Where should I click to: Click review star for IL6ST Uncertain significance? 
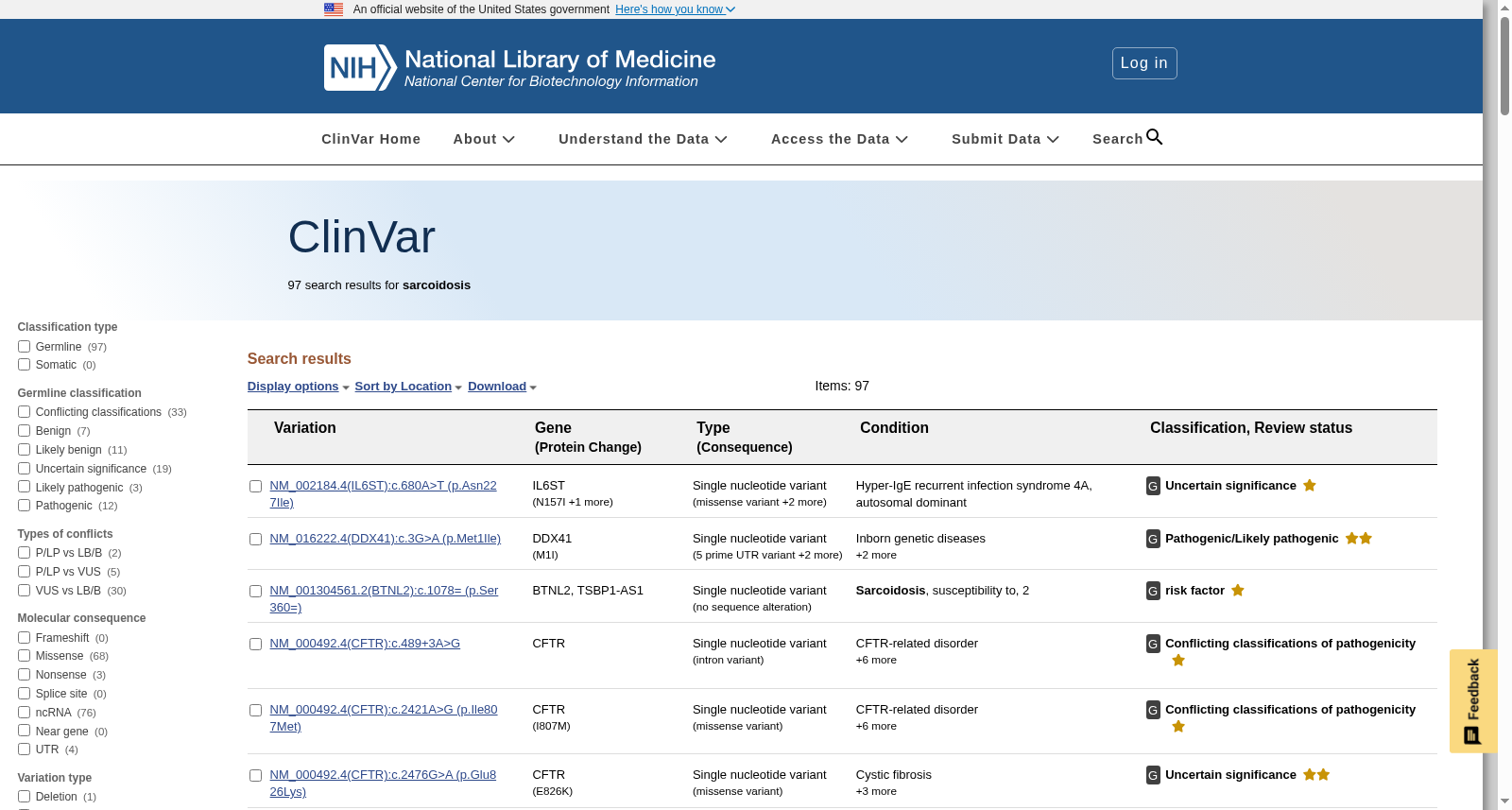[x=1310, y=485]
